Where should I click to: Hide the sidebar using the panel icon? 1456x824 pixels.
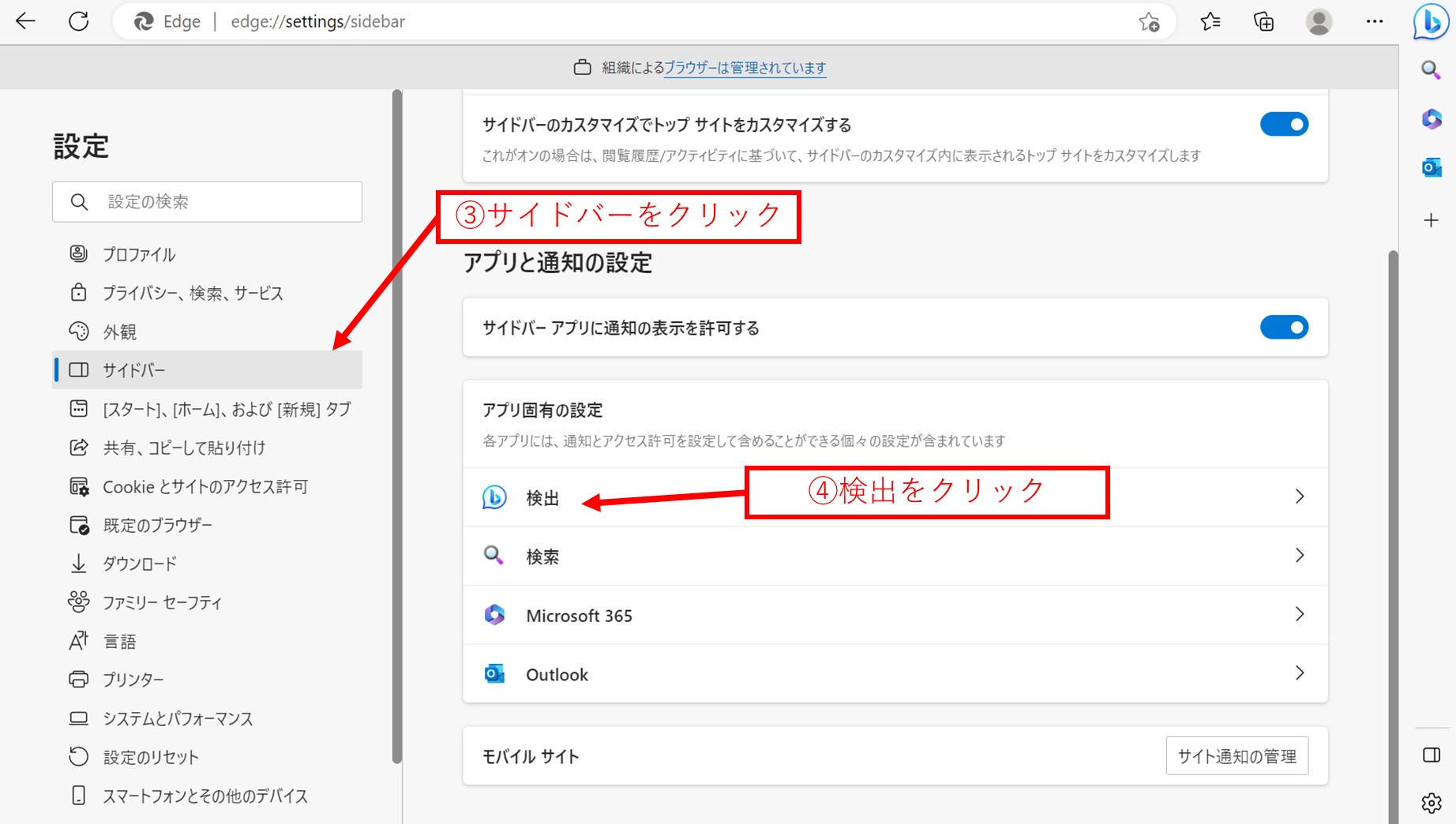click(1432, 755)
